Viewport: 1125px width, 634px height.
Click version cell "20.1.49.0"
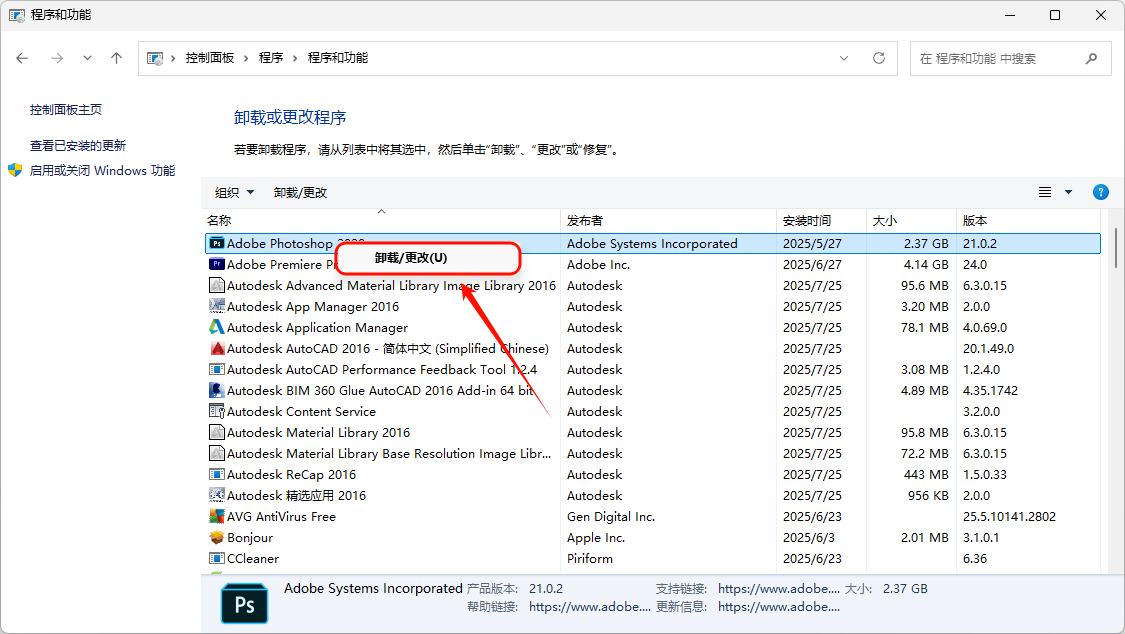988,349
